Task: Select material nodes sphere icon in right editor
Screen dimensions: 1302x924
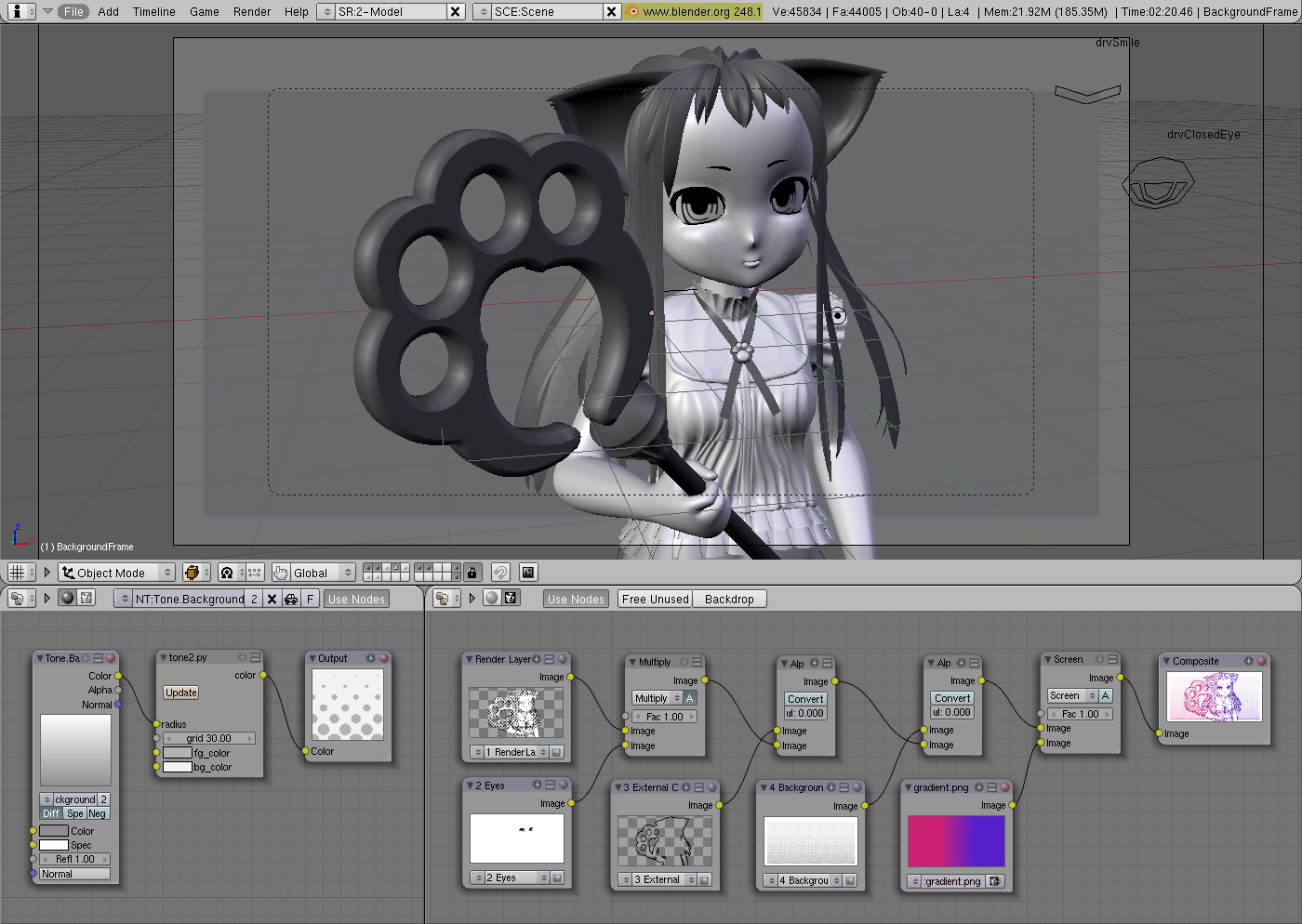Action: (x=491, y=599)
